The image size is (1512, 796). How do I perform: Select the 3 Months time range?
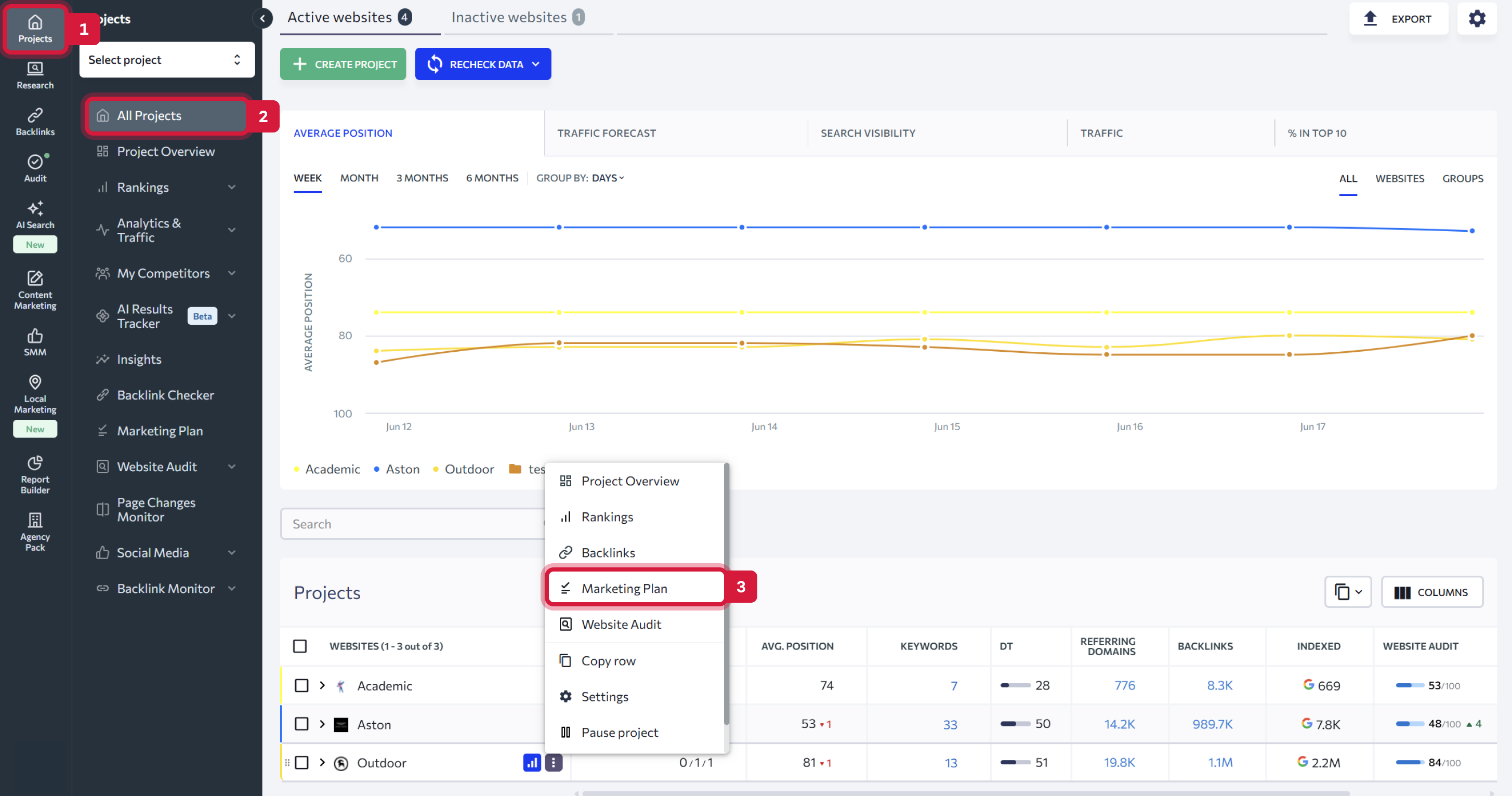pyautogui.click(x=422, y=178)
